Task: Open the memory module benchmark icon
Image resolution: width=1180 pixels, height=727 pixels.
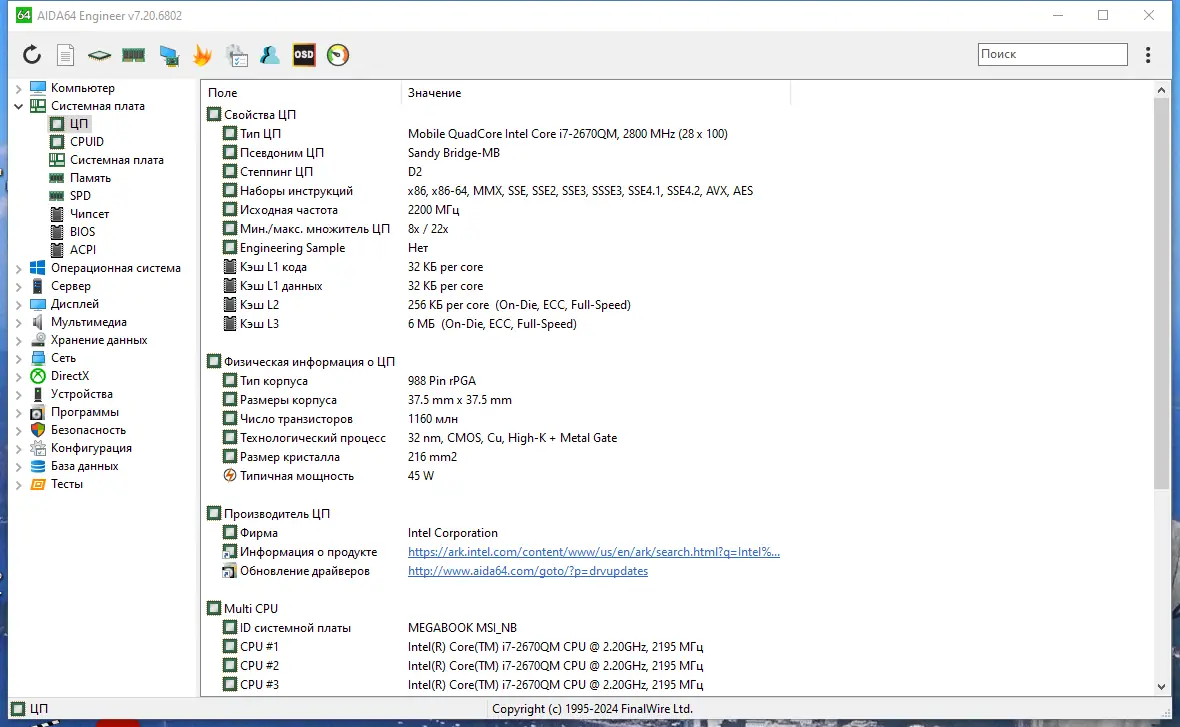Action: tap(133, 54)
